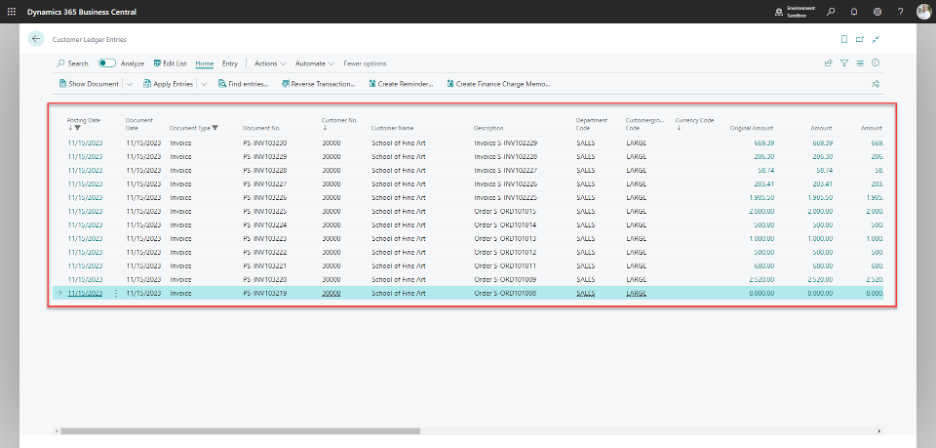Click Reverse Transaction...
Image resolution: width=936 pixels, height=448 pixels.
pyautogui.click(x=318, y=84)
